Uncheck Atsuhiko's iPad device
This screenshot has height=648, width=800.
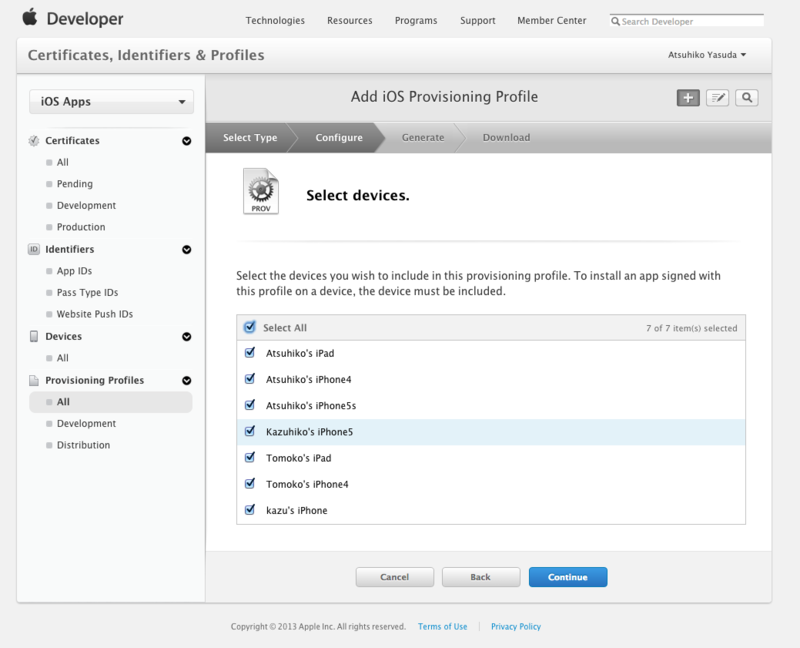pyautogui.click(x=249, y=353)
